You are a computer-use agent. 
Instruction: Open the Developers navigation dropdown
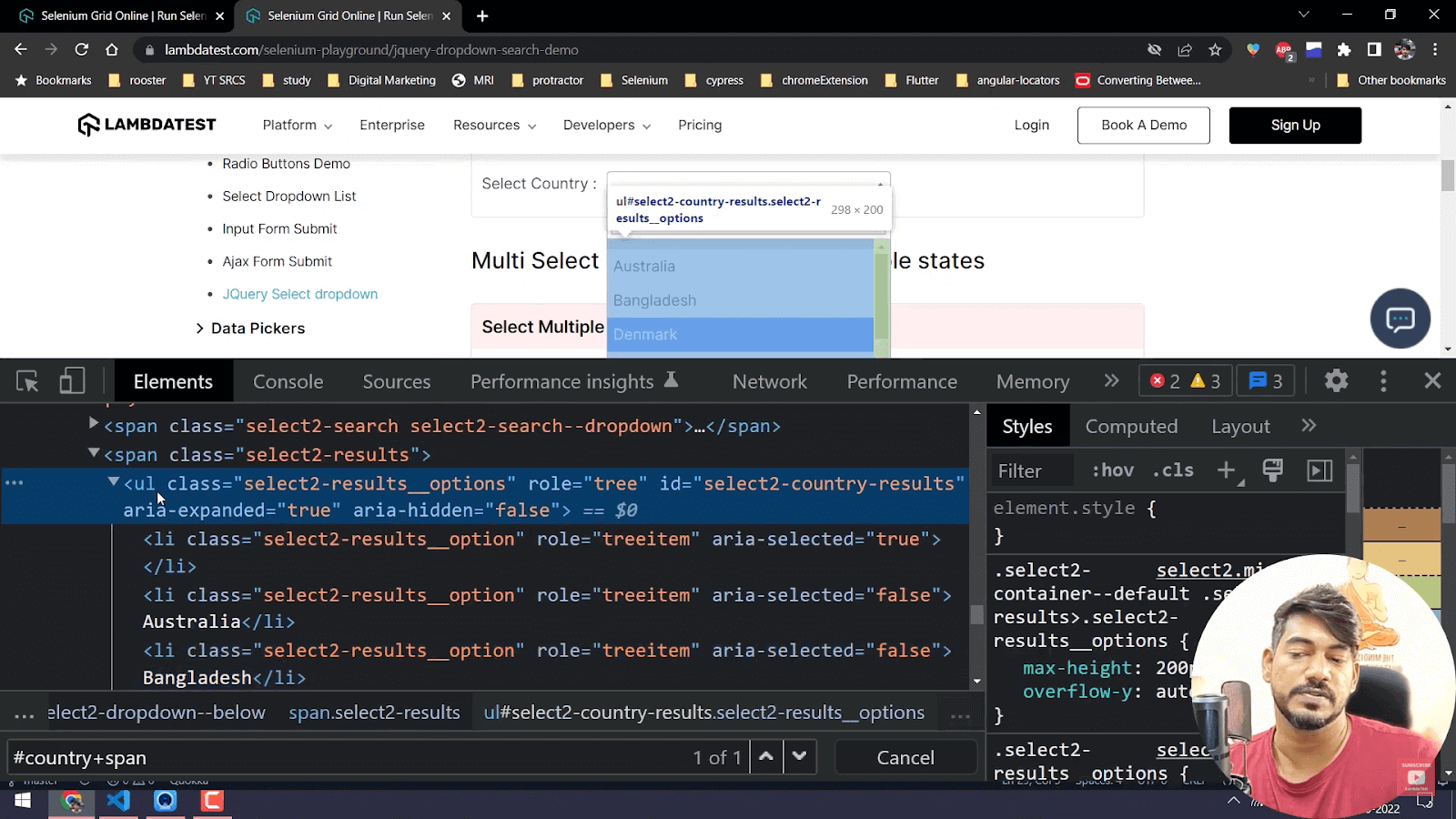(x=607, y=125)
